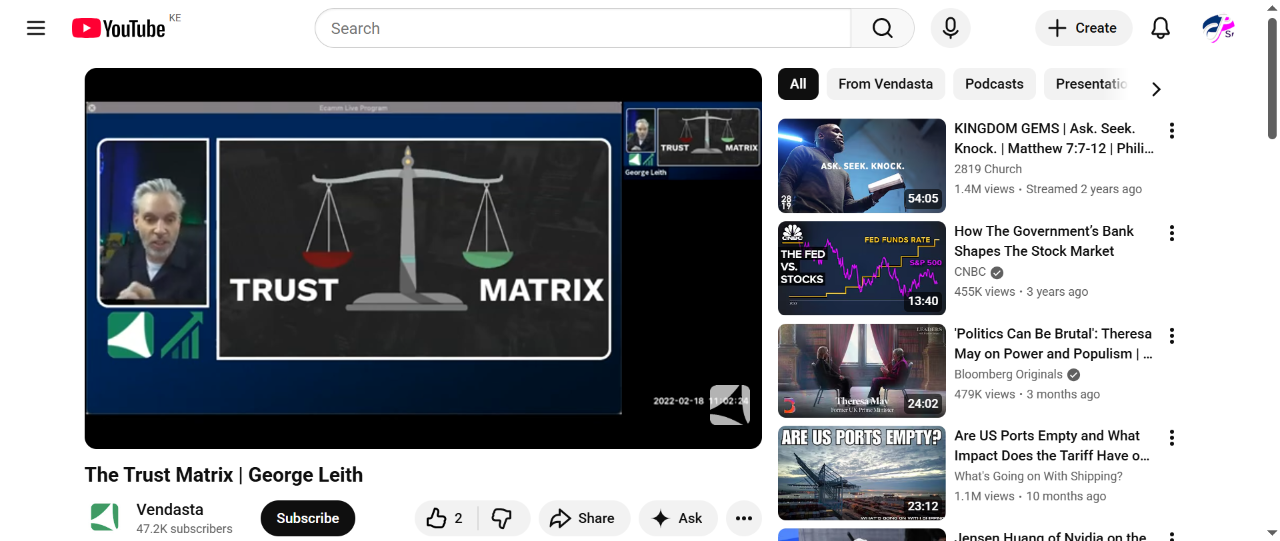Open the account profile avatar
The width and height of the screenshot is (1280, 541).
coord(1218,28)
